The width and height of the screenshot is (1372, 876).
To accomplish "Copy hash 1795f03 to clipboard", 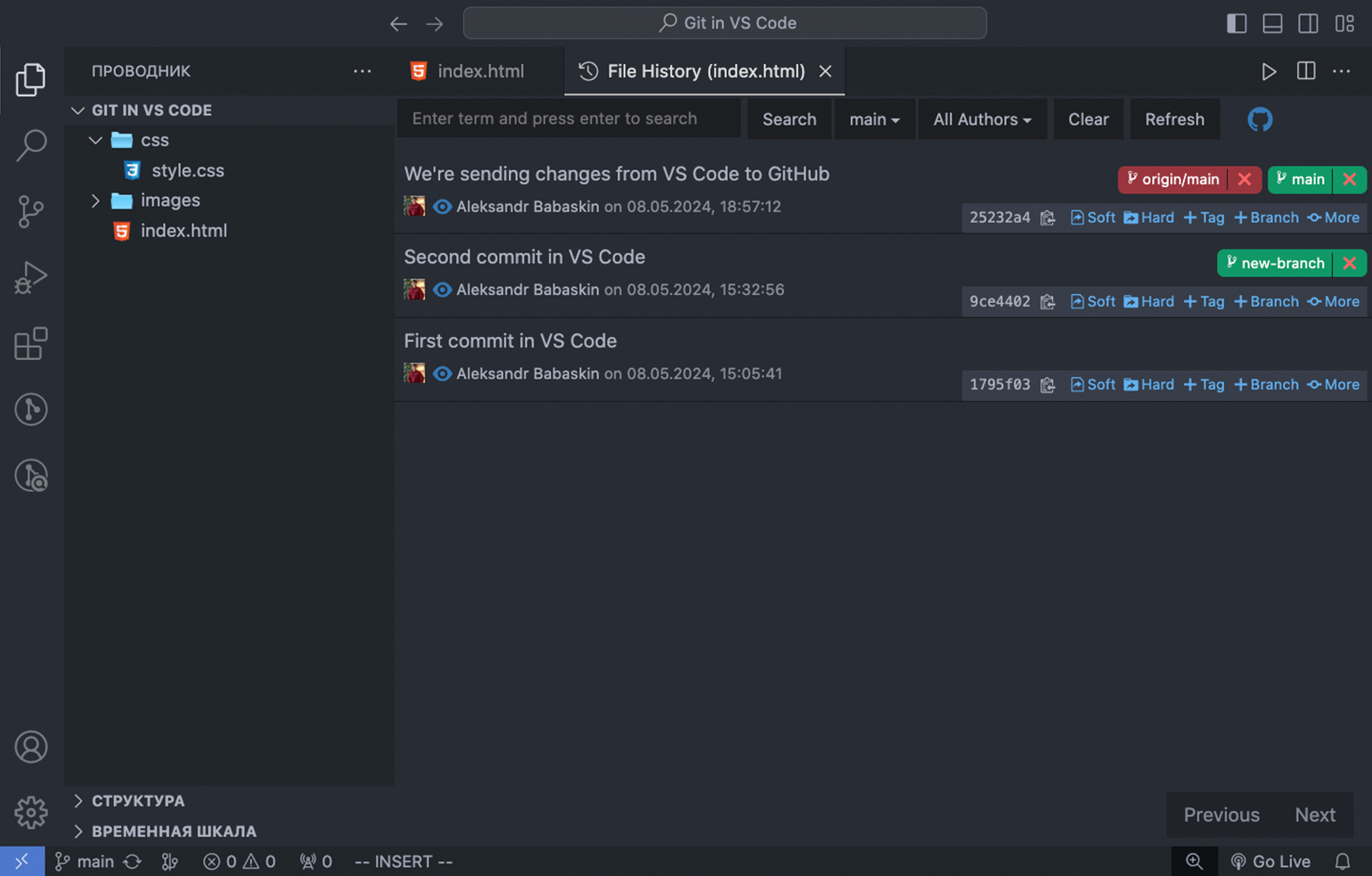I will [x=1048, y=384].
